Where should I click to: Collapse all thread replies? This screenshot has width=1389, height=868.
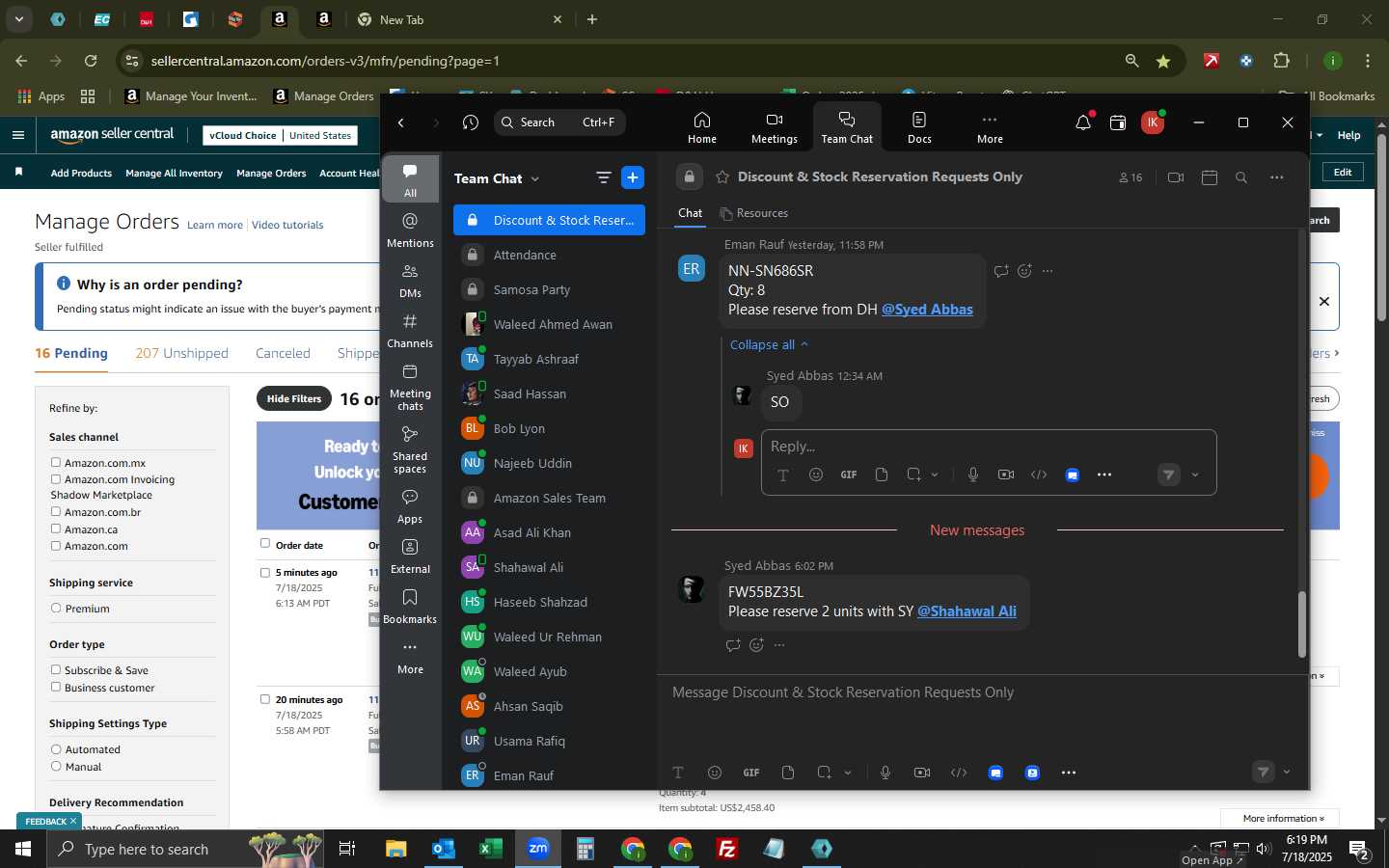click(769, 344)
